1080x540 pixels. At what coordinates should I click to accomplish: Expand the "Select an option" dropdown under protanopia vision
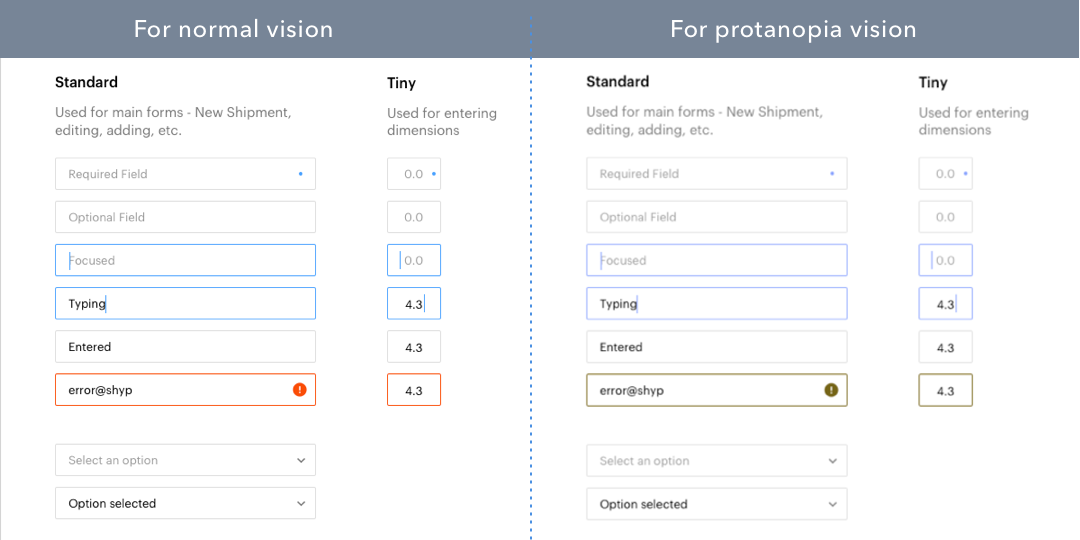716,461
